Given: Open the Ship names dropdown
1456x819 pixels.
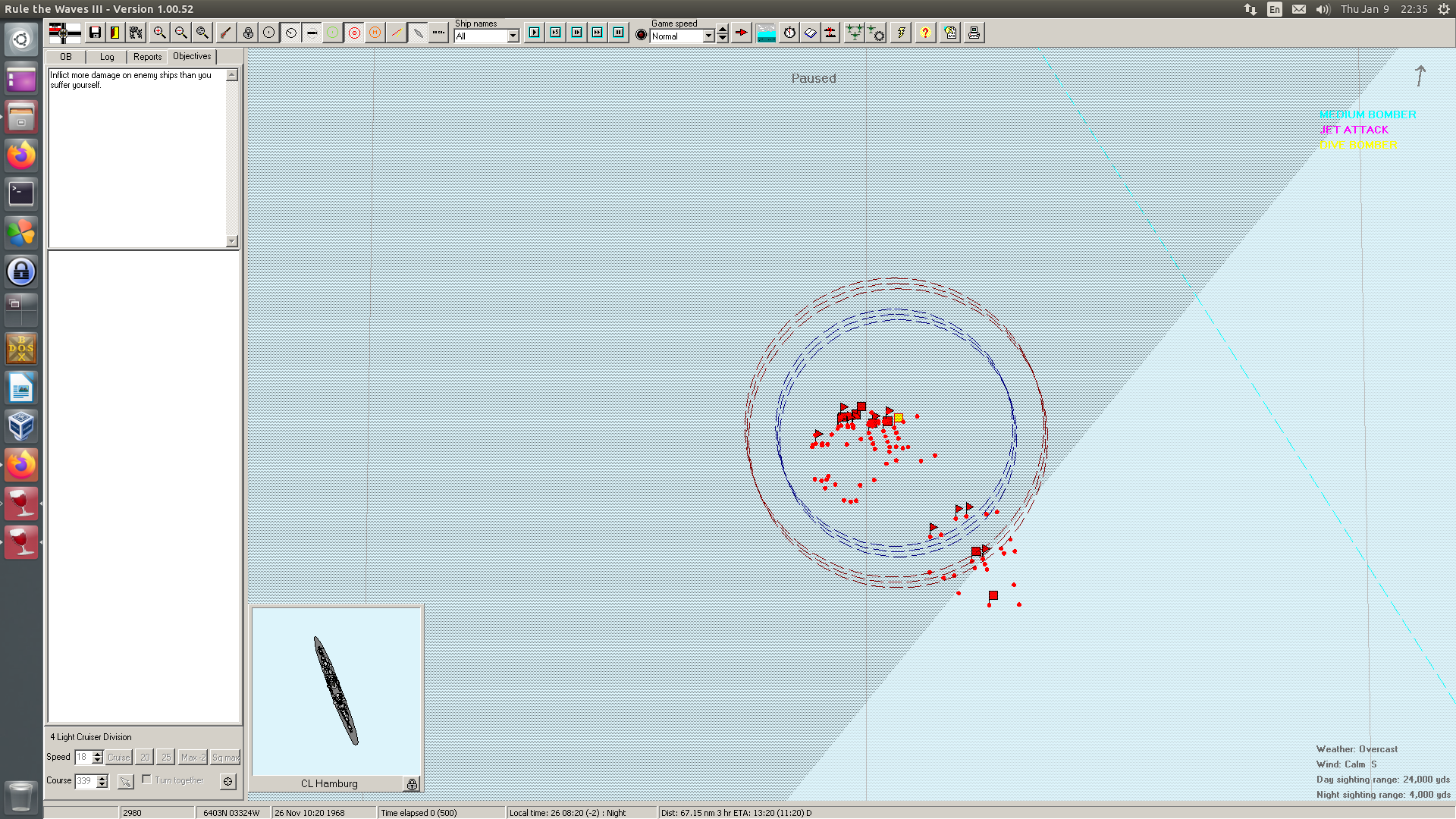Looking at the screenshot, I should click(513, 36).
